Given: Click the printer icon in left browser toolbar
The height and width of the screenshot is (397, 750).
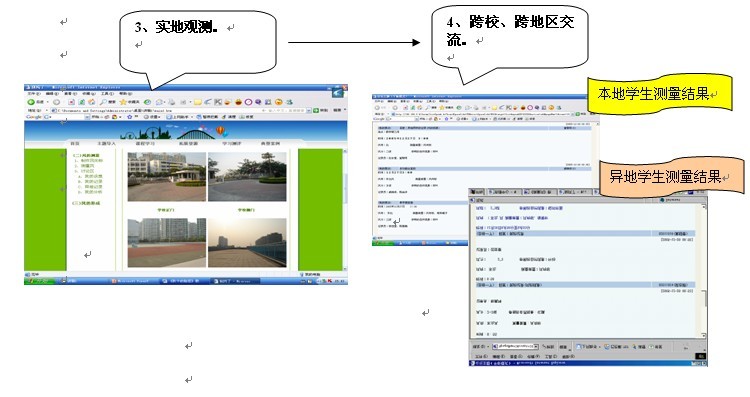Looking at the screenshot, I should click(x=172, y=102).
